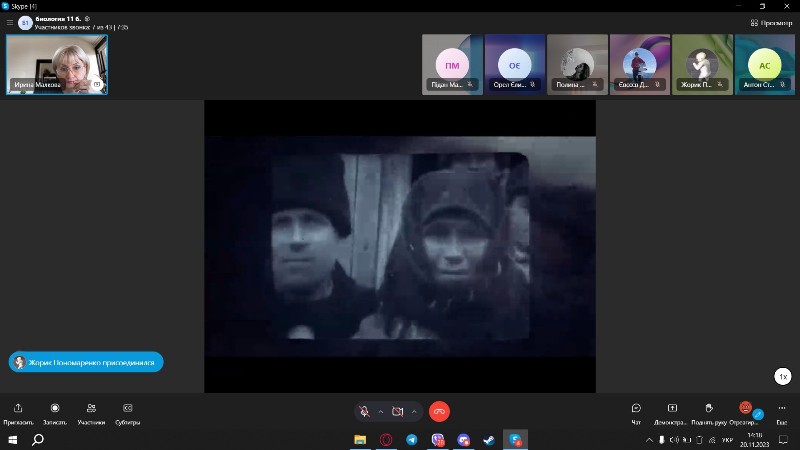Open volume control in system tray
Screen dimensions: 800x450
pyautogui.click(x=673, y=440)
